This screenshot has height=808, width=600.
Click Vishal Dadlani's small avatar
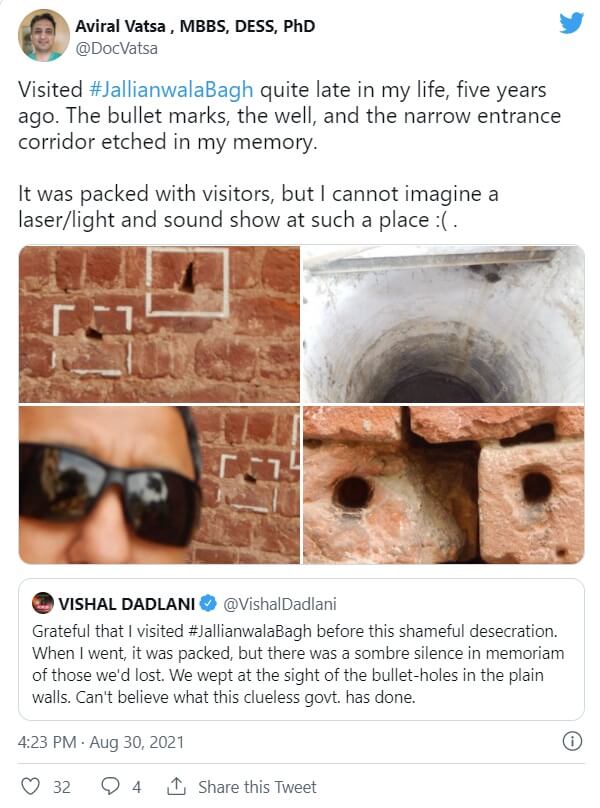[x=43, y=603]
